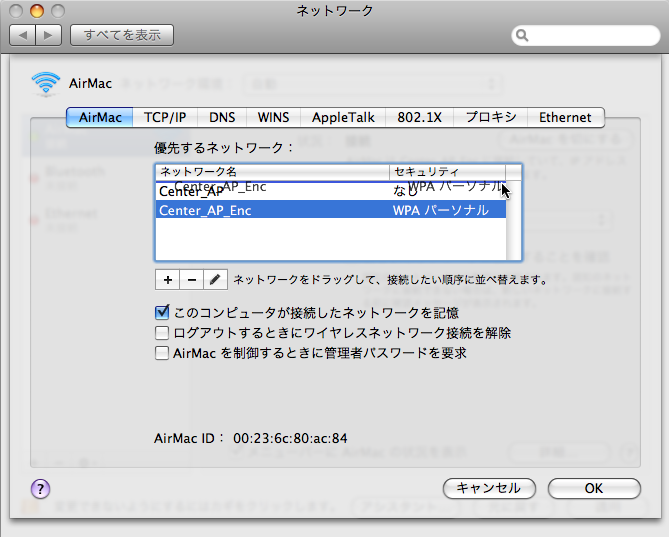Click the すべてを表示 button
The width and height of the screenshot is (669, 537).
click(x=122, y=35)
